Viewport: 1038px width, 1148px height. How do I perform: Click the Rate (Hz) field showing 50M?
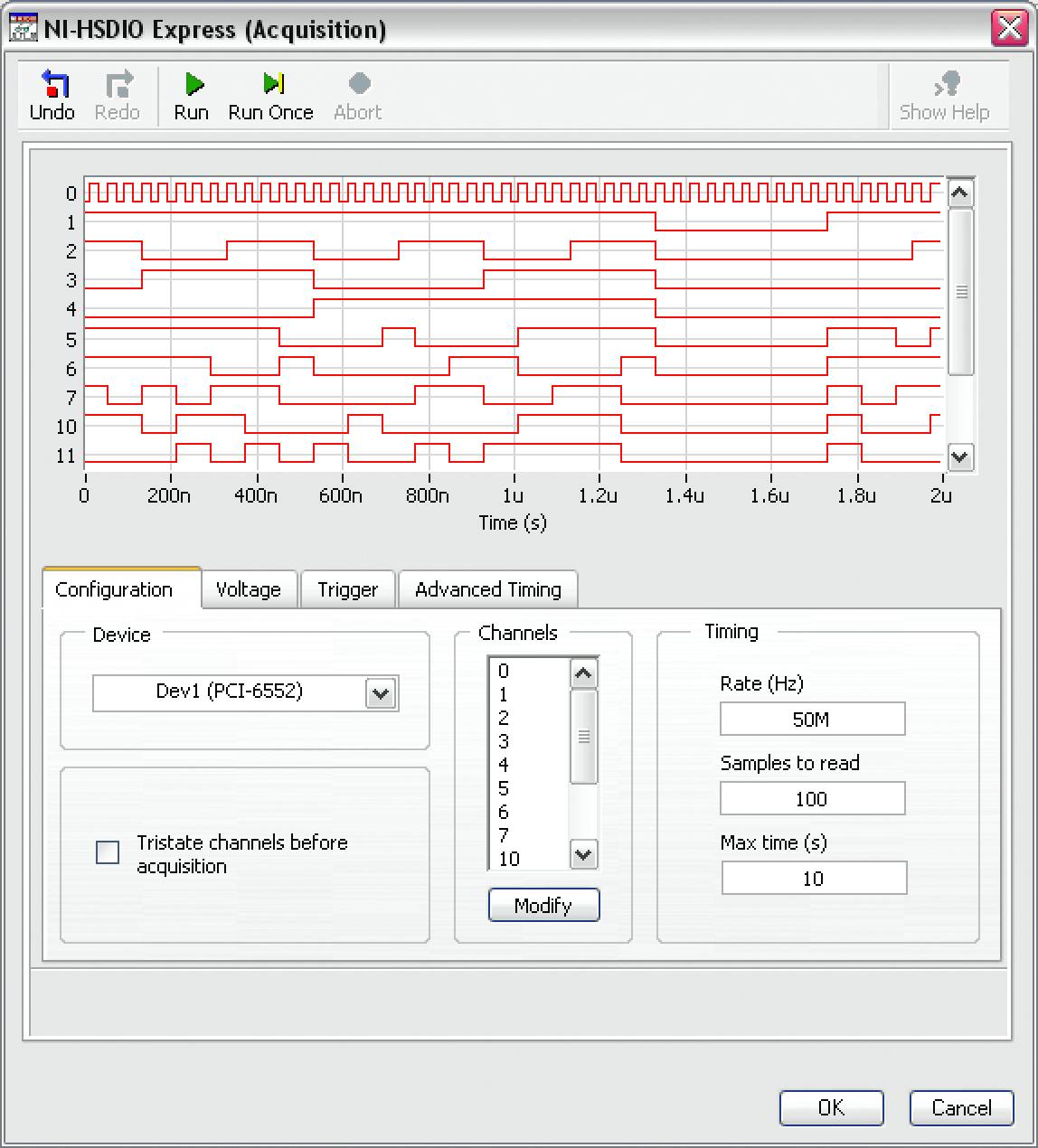pyautogui.click(x=811, y=719)
